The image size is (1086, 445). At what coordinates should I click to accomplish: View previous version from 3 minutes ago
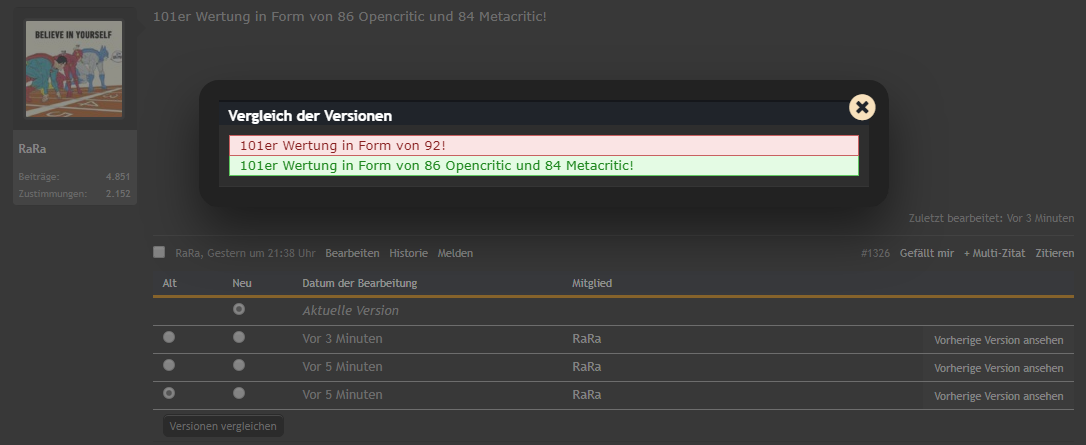click(998, 340)
